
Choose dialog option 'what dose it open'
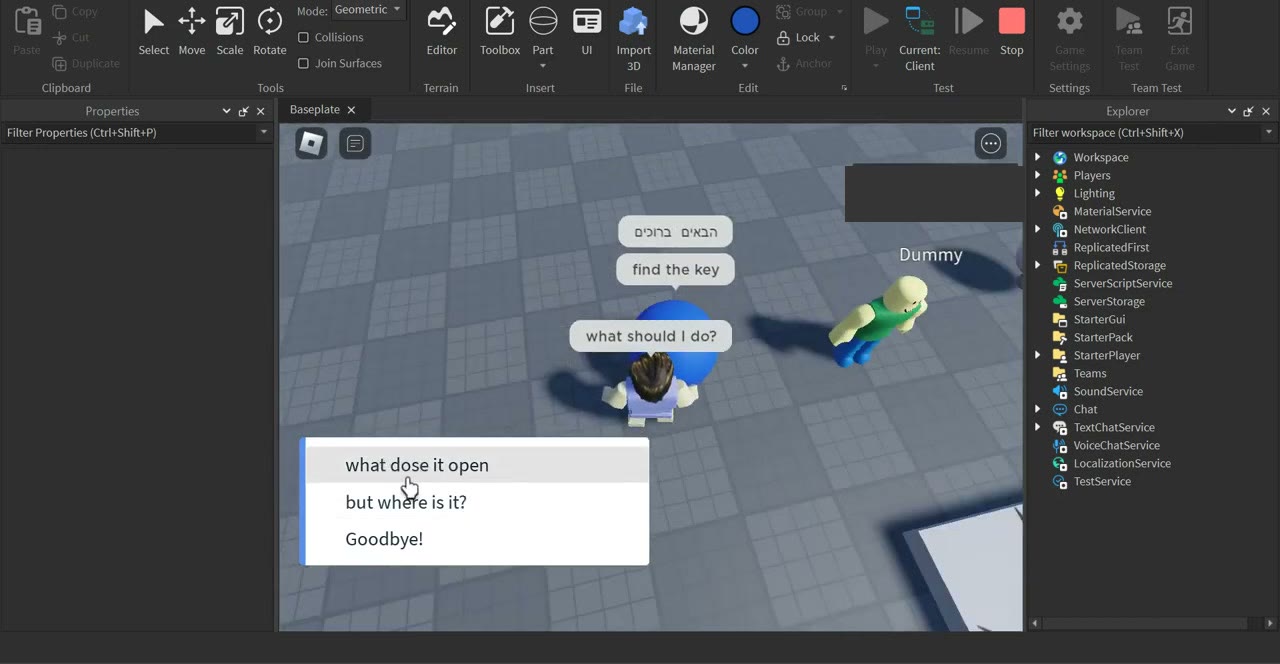click(476, 465)
